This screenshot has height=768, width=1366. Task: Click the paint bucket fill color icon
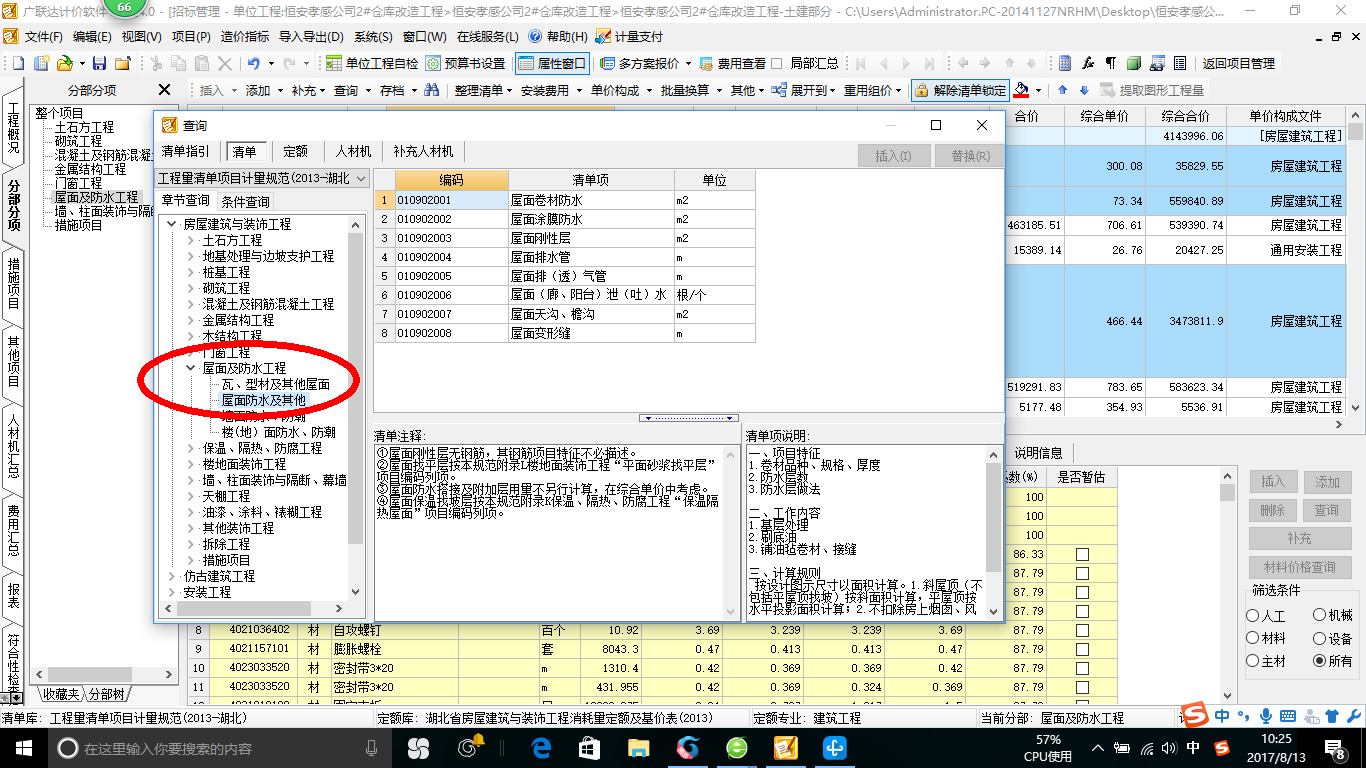1021,90
